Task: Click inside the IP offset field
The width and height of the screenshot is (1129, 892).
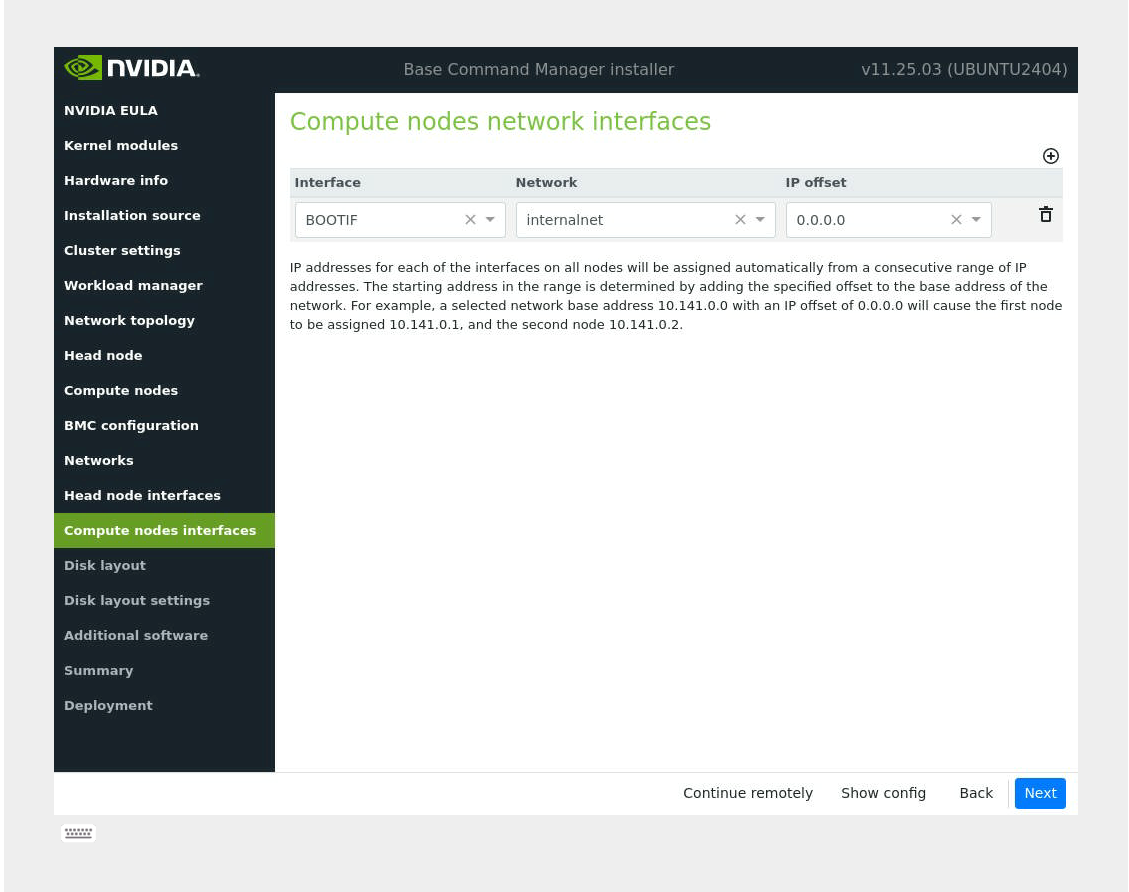Action: click(x=865, y=220)
